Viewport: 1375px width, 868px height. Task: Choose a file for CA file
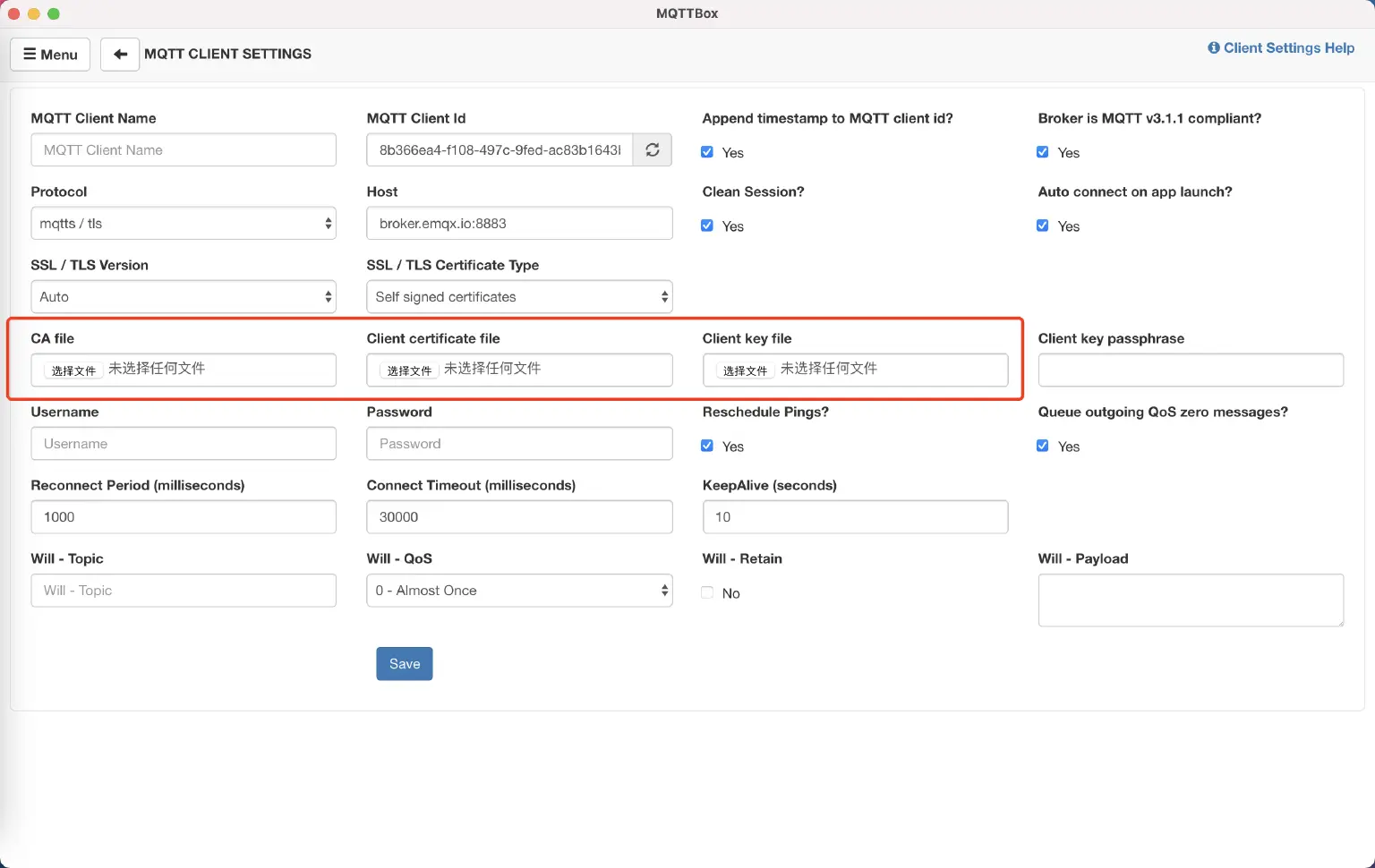tap(73, 370)
